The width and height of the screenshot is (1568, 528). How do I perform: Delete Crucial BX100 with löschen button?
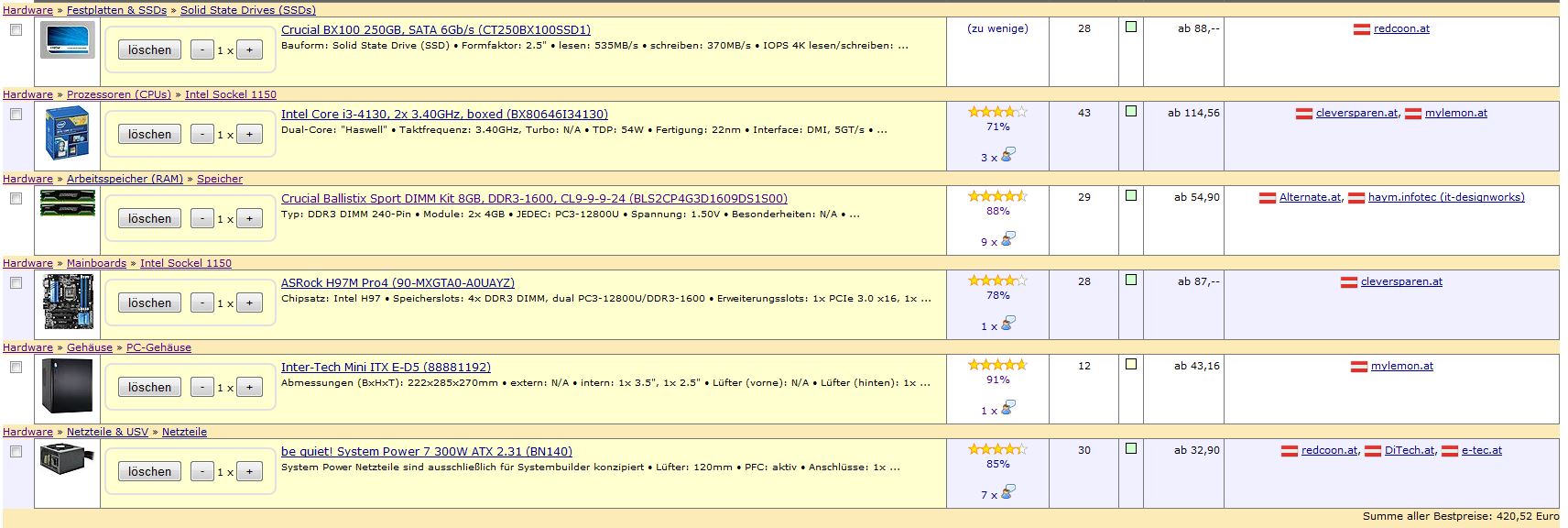pos(149,49)
